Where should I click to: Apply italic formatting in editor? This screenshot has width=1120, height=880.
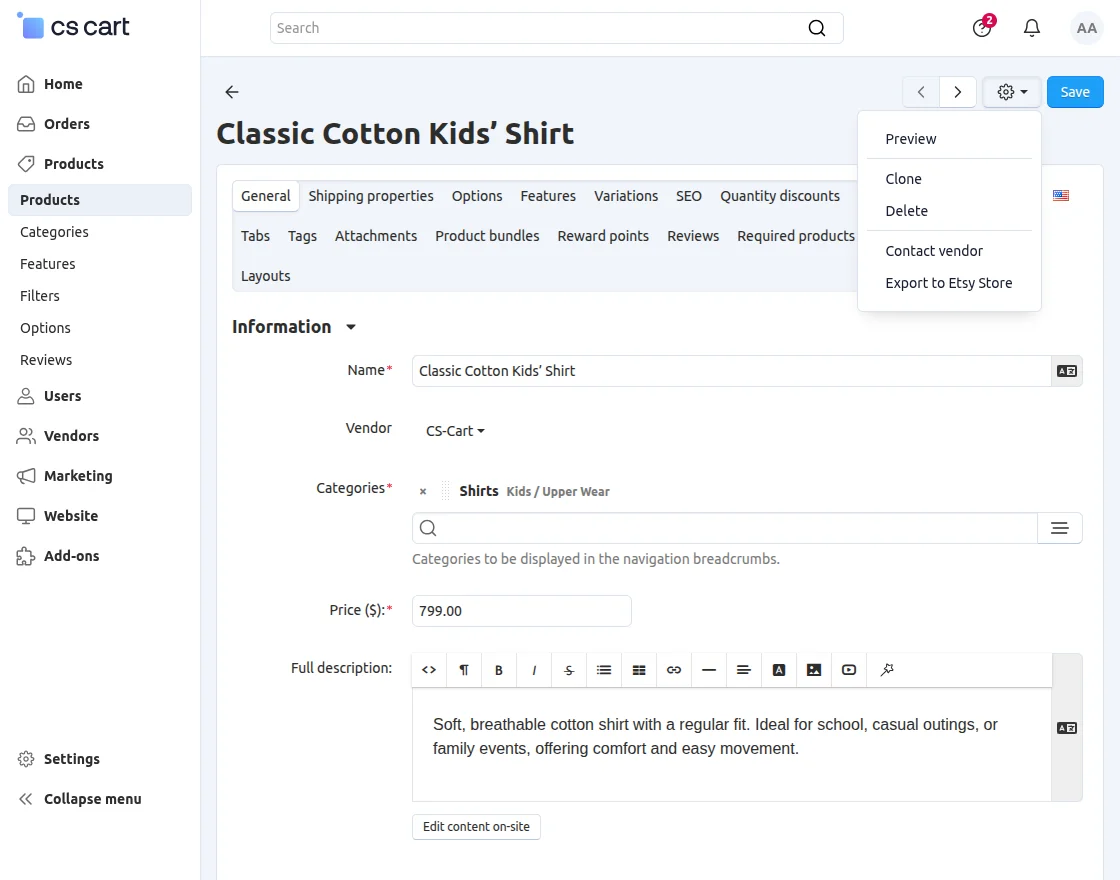534,670
